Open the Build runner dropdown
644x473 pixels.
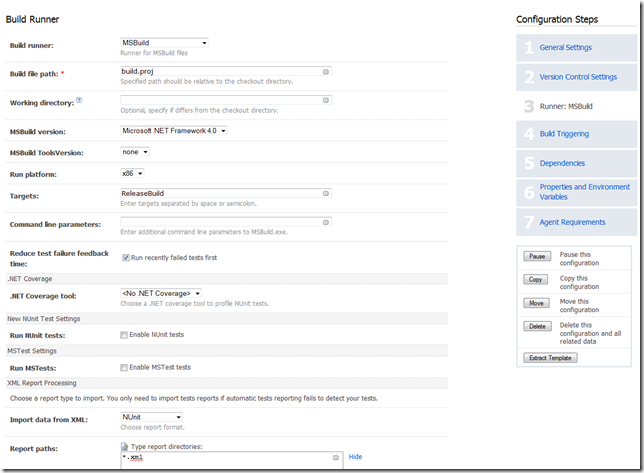(x=164, y=43)
